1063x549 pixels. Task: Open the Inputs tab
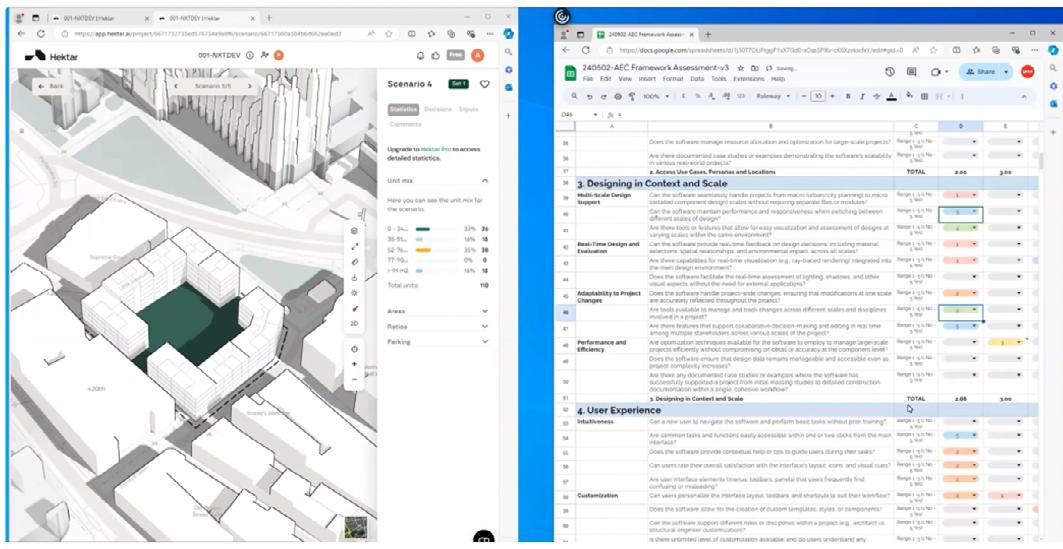point(468,109)
